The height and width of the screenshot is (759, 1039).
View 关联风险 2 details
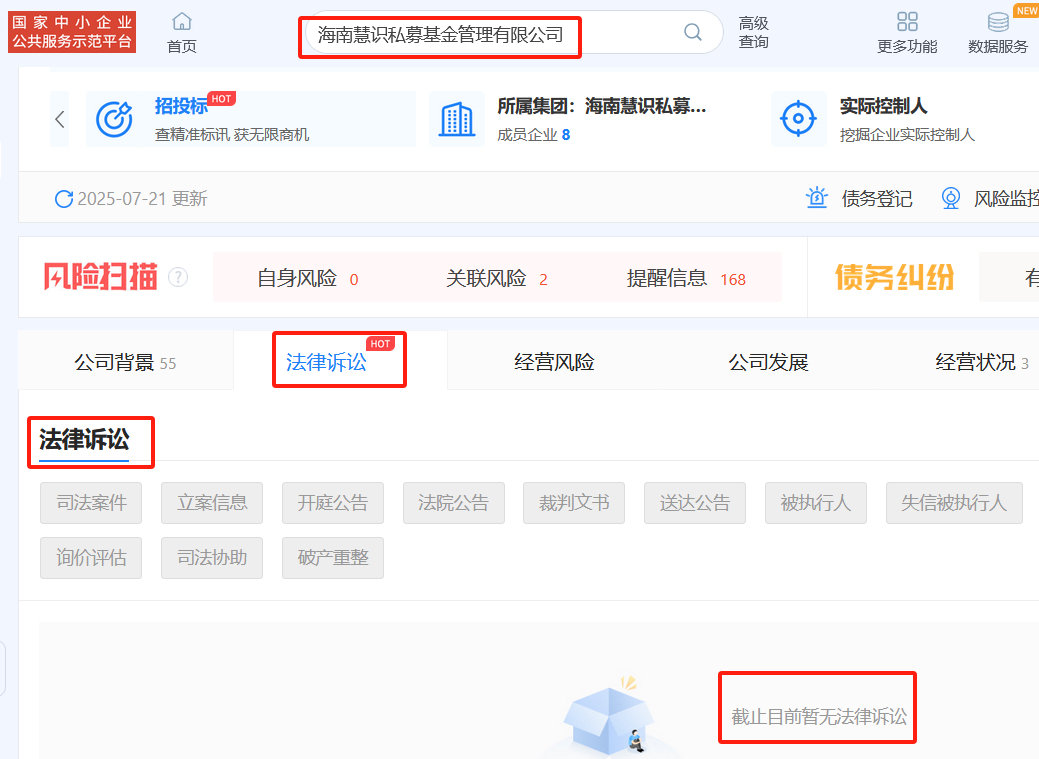[x=497, y=278]
